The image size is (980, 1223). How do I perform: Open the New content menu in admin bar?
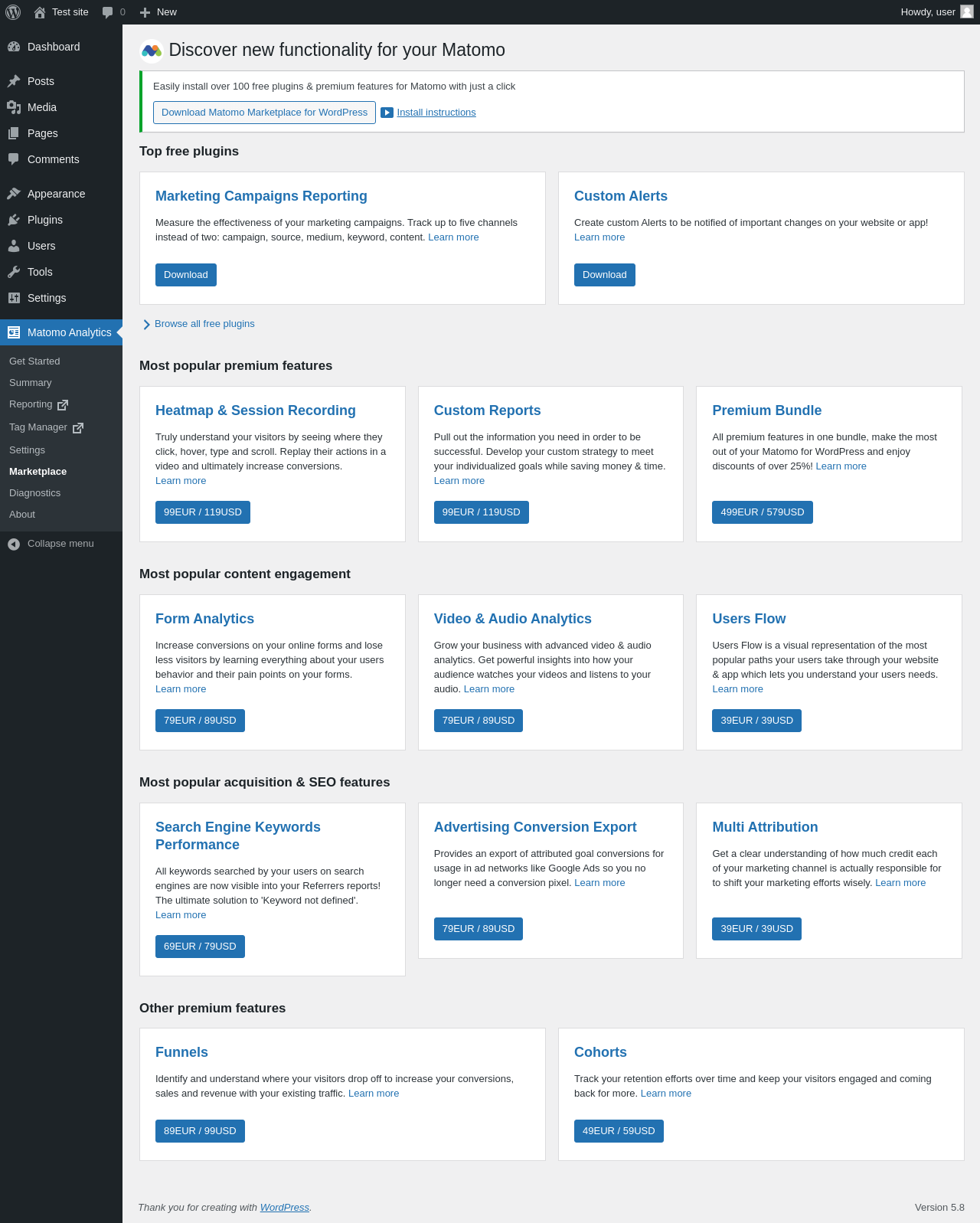(x=158, y=12)
